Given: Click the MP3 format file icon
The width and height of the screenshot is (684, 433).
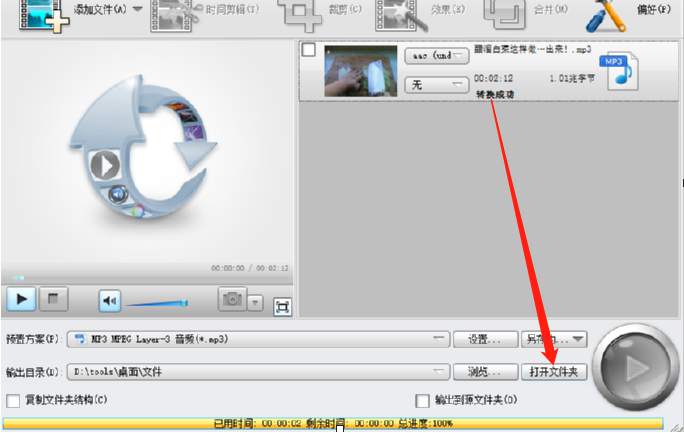Looking at the screenshot, I should click(619, 72).
